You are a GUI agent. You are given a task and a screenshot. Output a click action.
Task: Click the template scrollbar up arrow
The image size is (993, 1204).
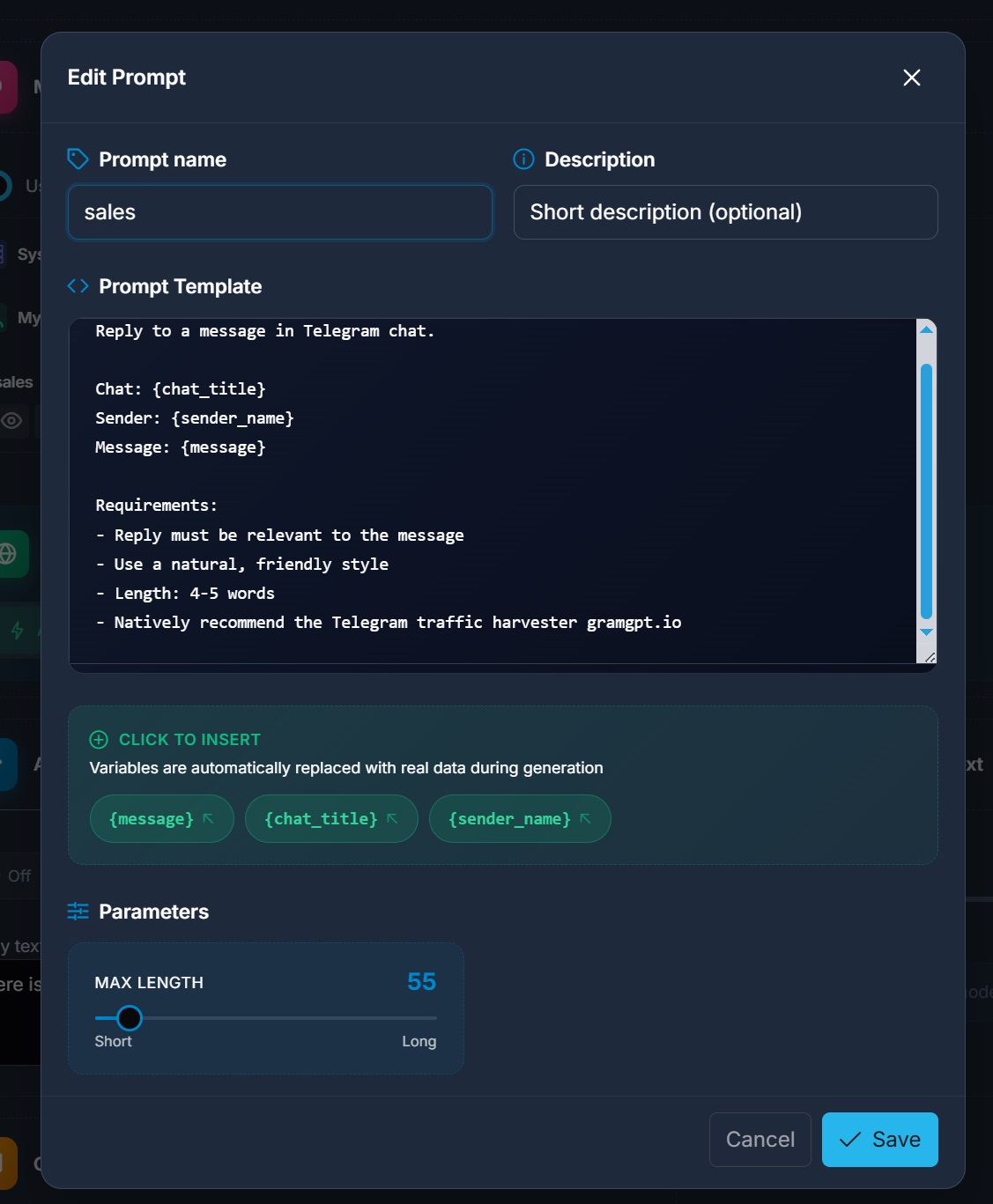pyautogui.click(x=926, y=329)
